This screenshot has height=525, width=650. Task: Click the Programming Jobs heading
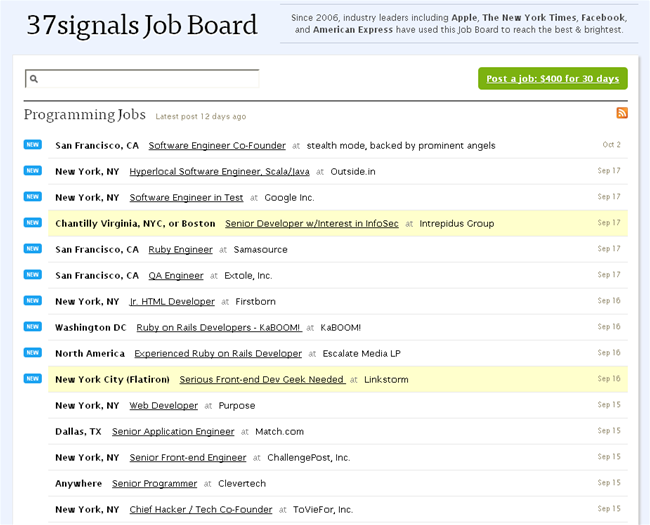(85, 114)
